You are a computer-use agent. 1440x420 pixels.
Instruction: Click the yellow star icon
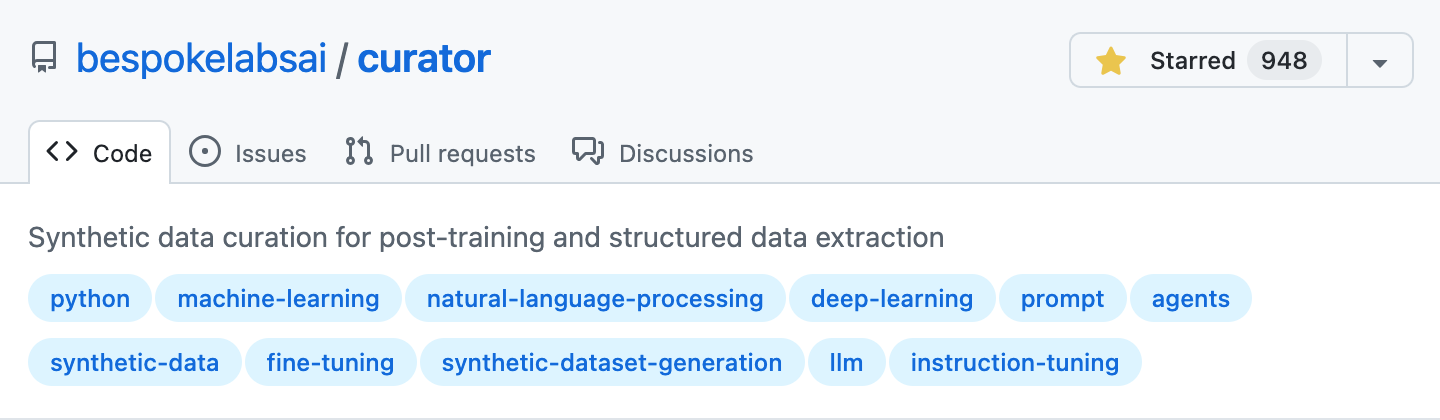click(x=1111, y=61)
